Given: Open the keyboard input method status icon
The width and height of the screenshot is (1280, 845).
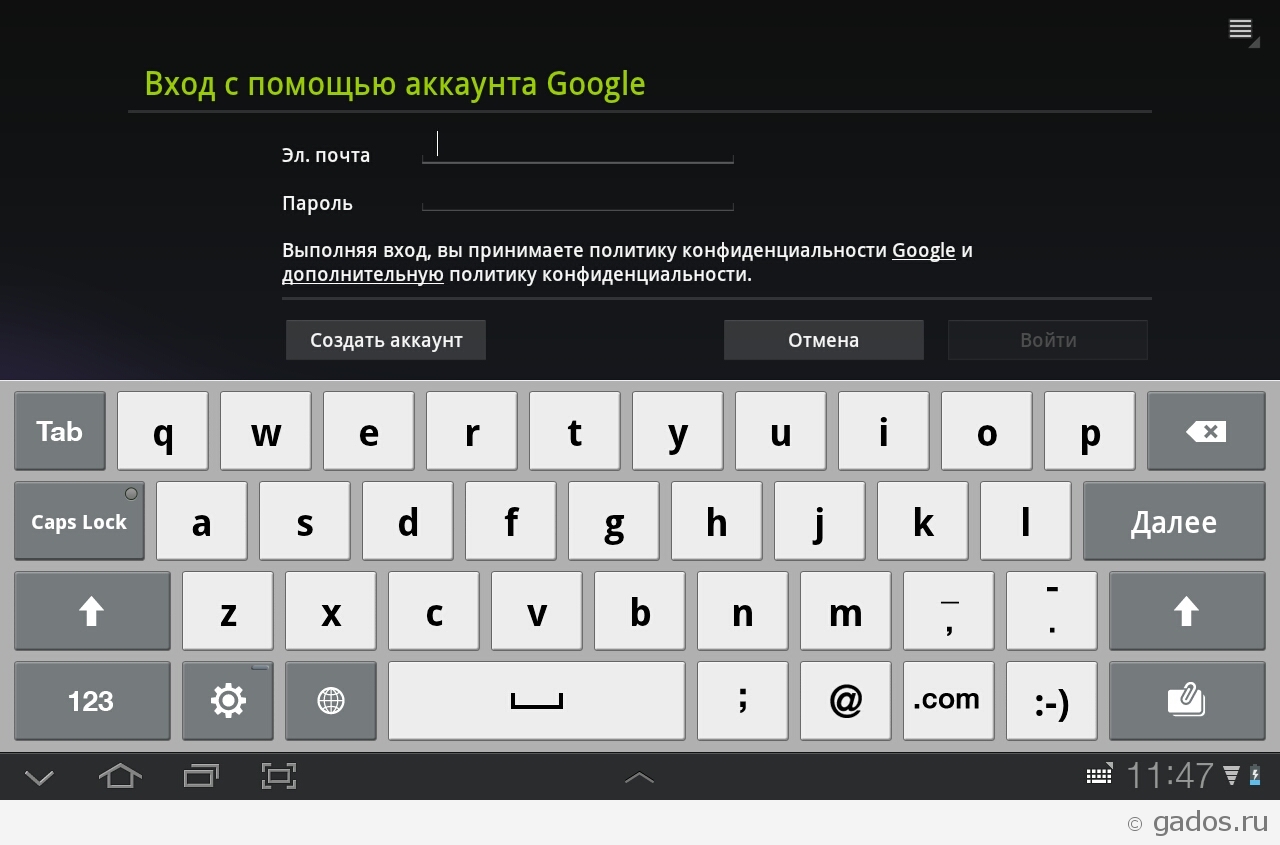Looking at the screenshot, I should (1100, 775).
